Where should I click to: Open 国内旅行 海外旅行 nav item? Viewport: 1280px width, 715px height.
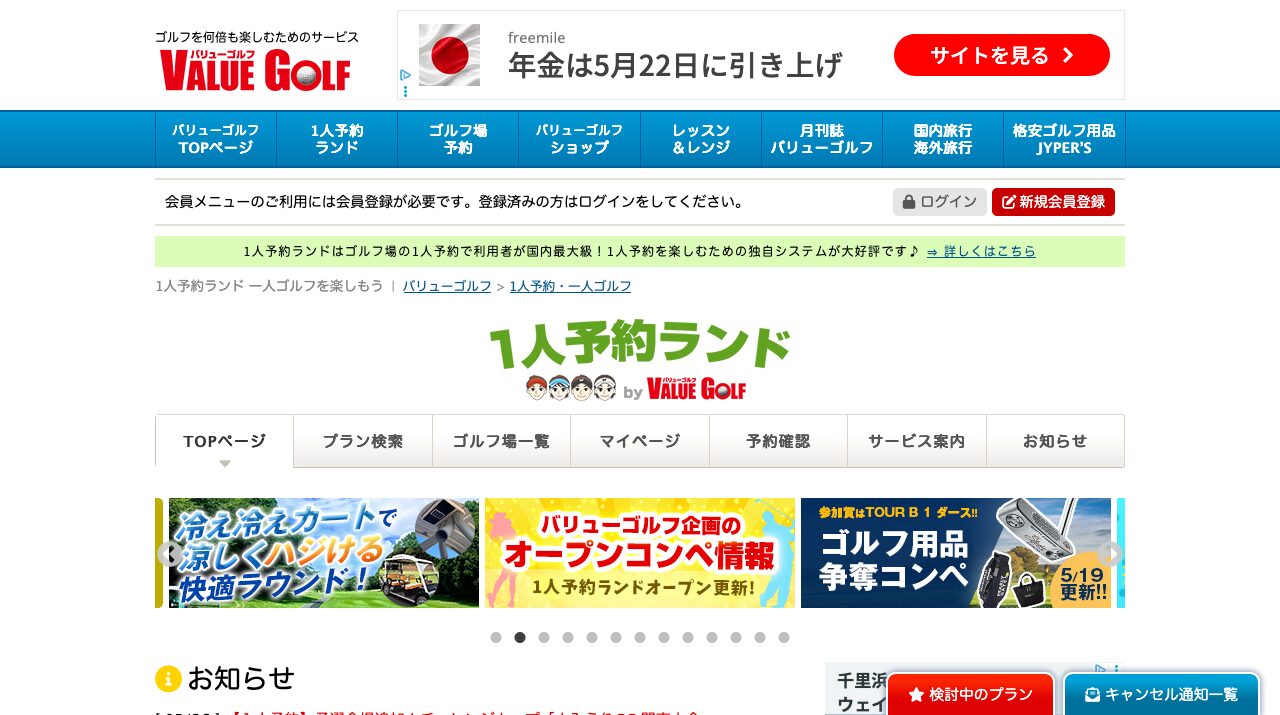click(943, 139)
